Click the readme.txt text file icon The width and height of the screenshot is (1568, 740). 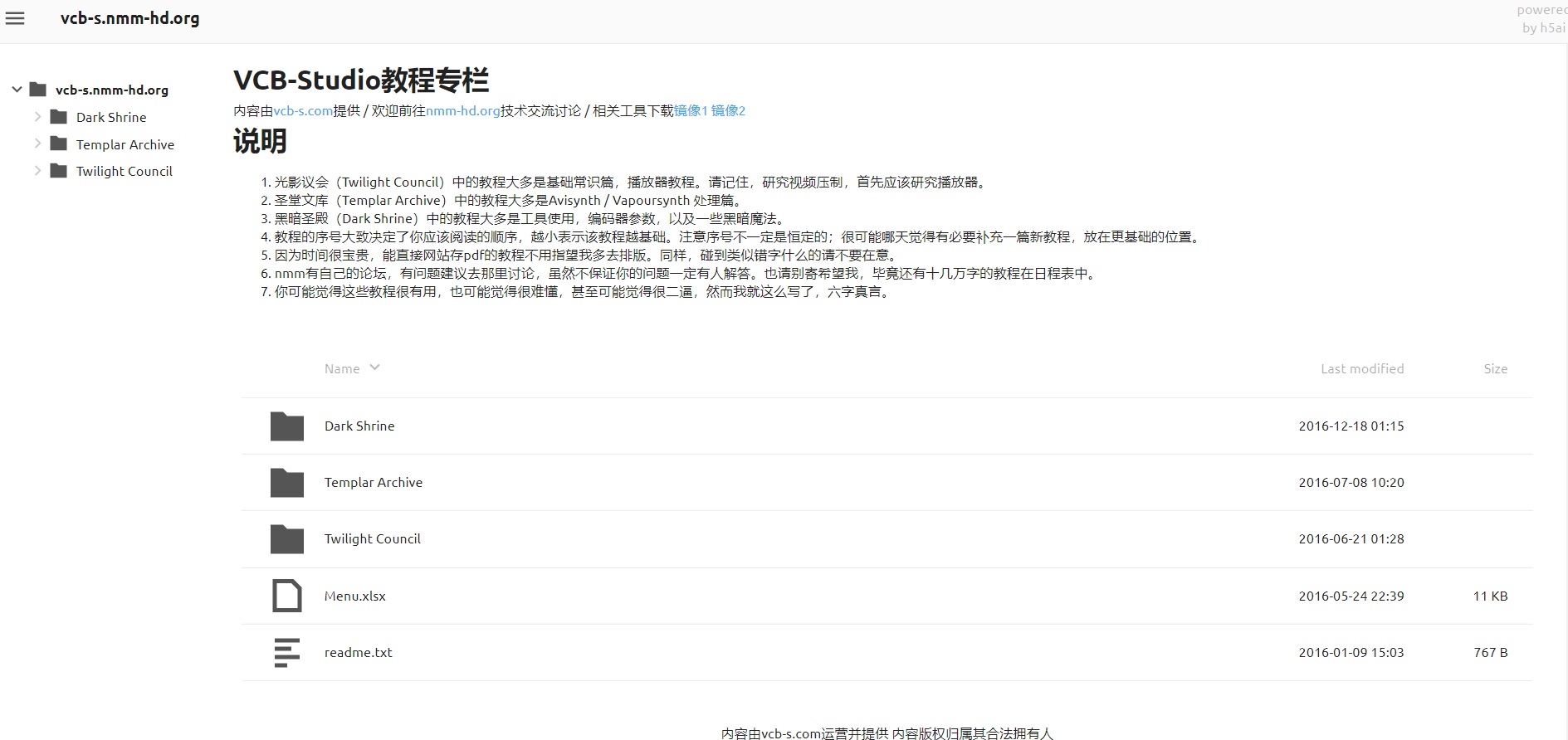287,653
